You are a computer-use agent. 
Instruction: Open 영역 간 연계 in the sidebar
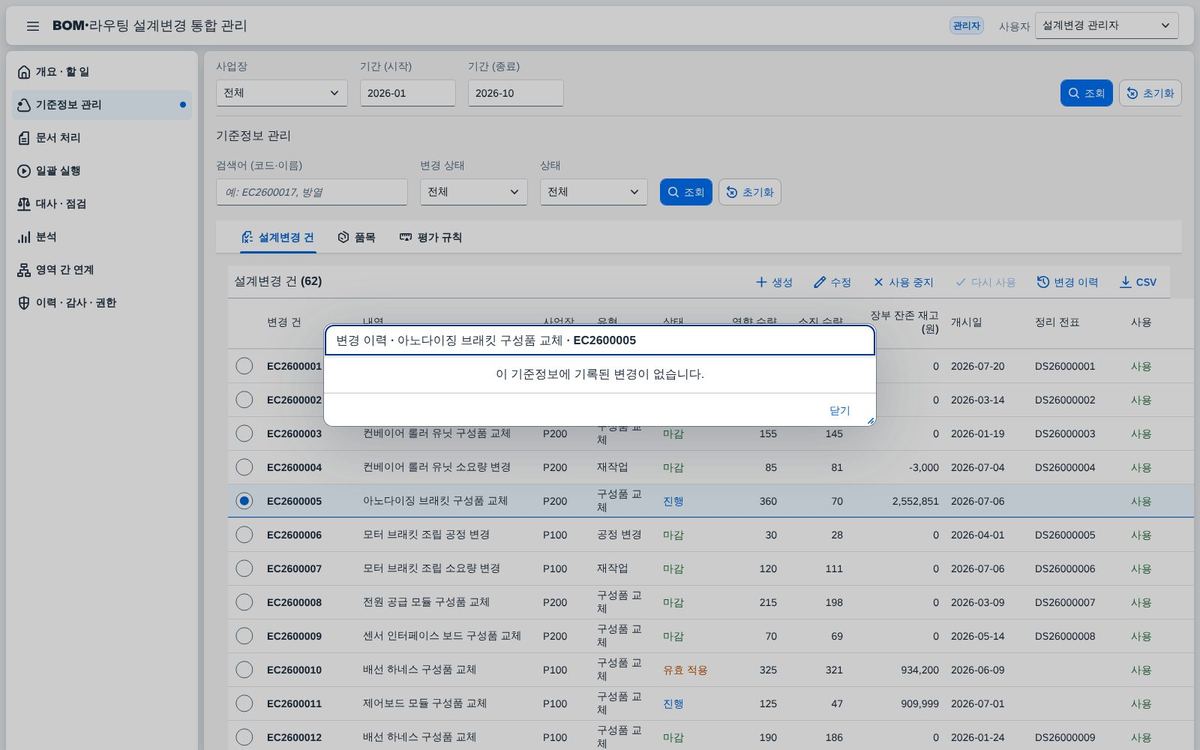click(x=102, y=270)
